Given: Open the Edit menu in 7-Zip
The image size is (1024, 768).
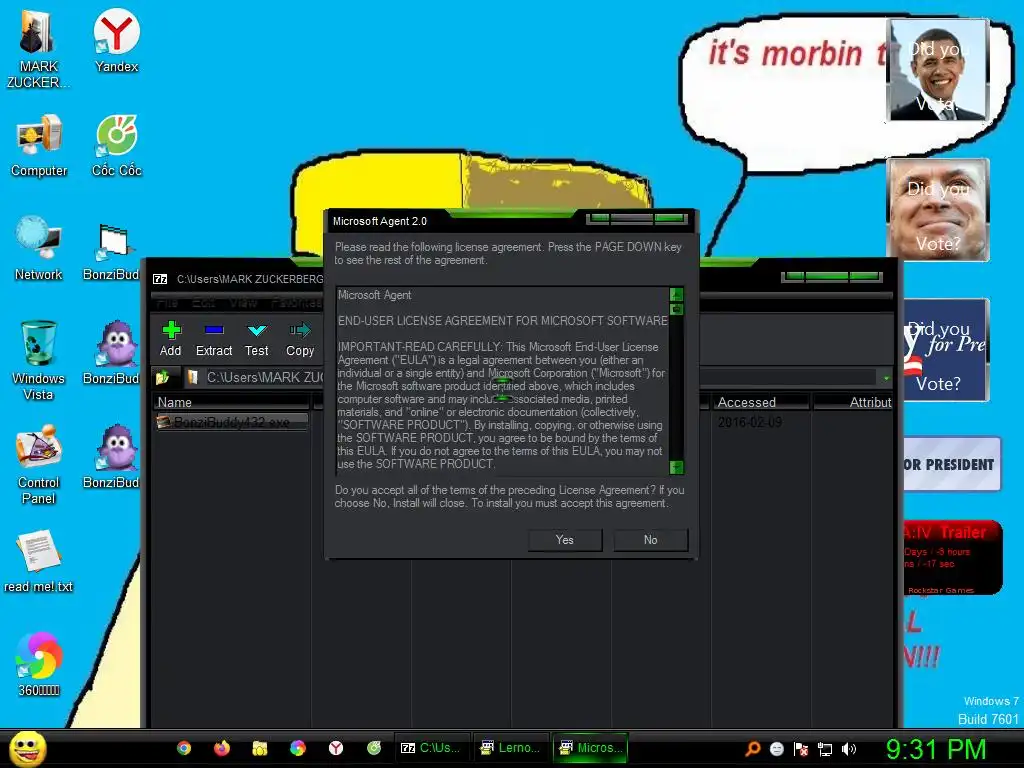Looking at the screenshot, I should click(204, 302).
